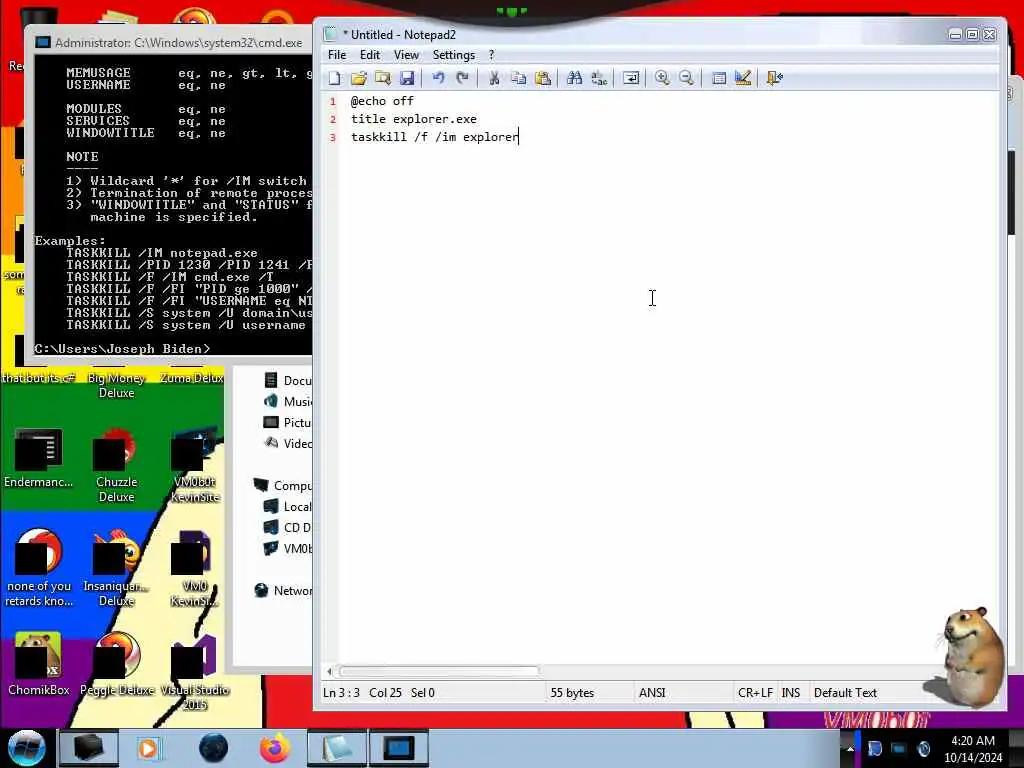Viewport: 1024px width, 768px height.
Task: Select Network in the Explorer navigation pane
Action: [x=283, y=590]
